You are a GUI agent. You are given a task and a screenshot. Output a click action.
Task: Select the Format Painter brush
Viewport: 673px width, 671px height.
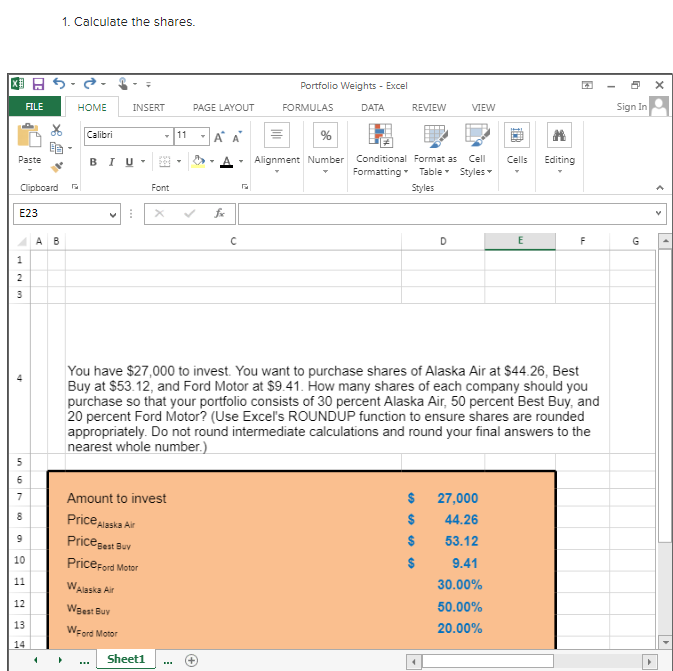pyautogui.click(x=56, y=167)
